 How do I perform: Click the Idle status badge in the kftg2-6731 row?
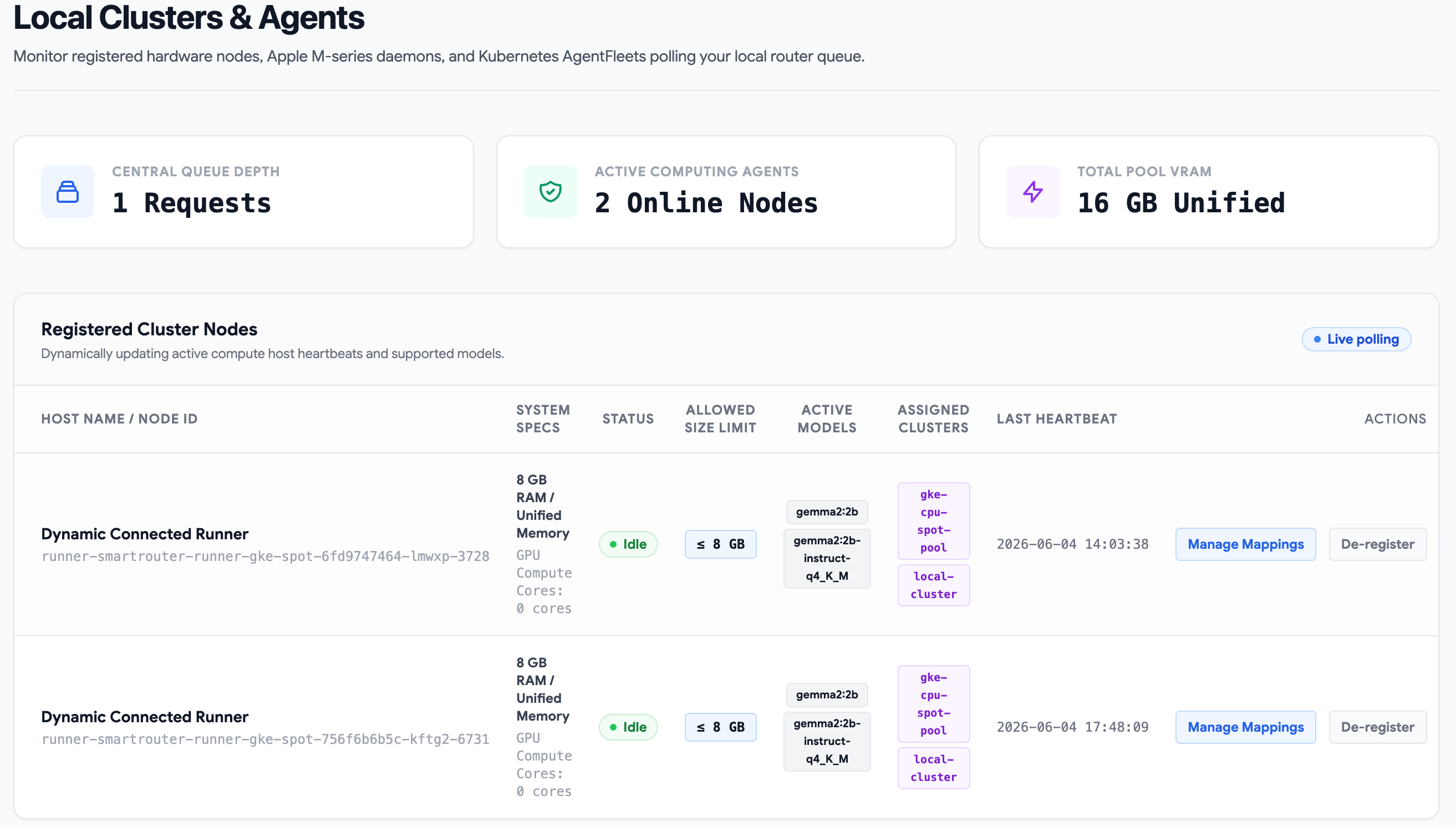628,727
